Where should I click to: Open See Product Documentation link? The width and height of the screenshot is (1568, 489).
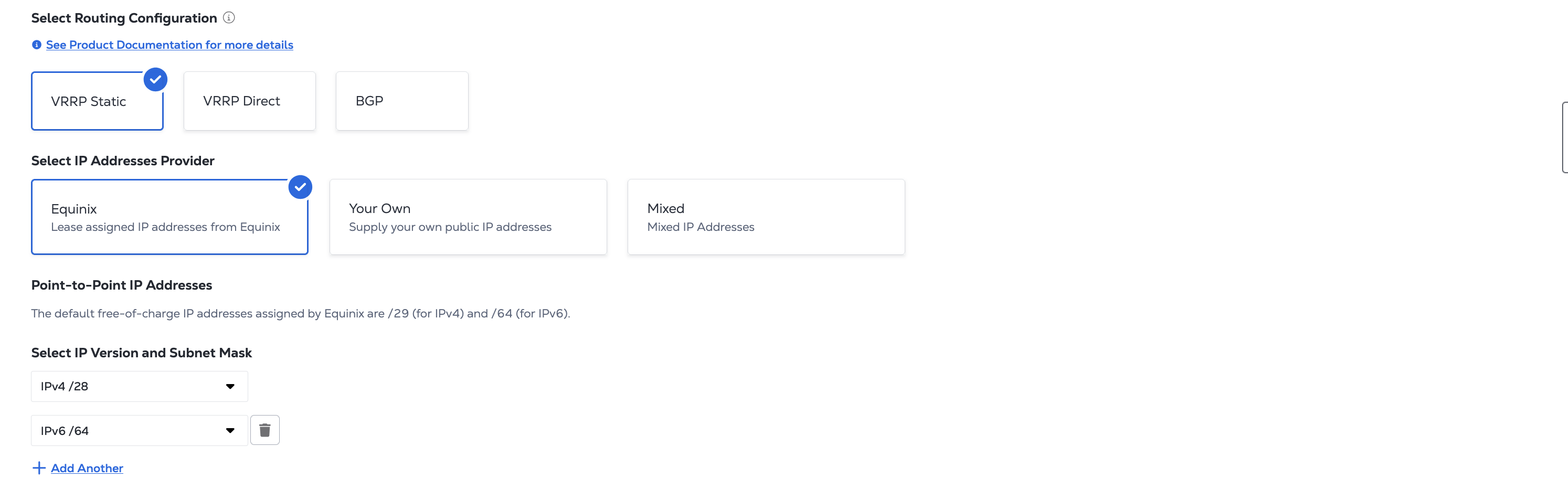pos(169,45)
